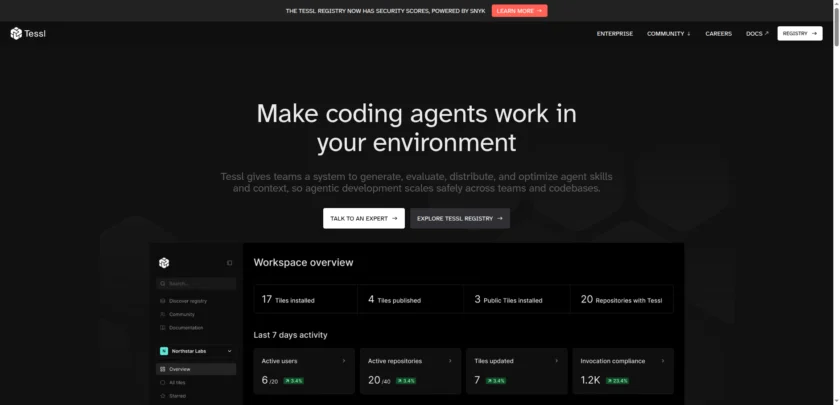Viewport: 840px width, 405px height.
Task: Open the Docs external link
Action: 757,33
